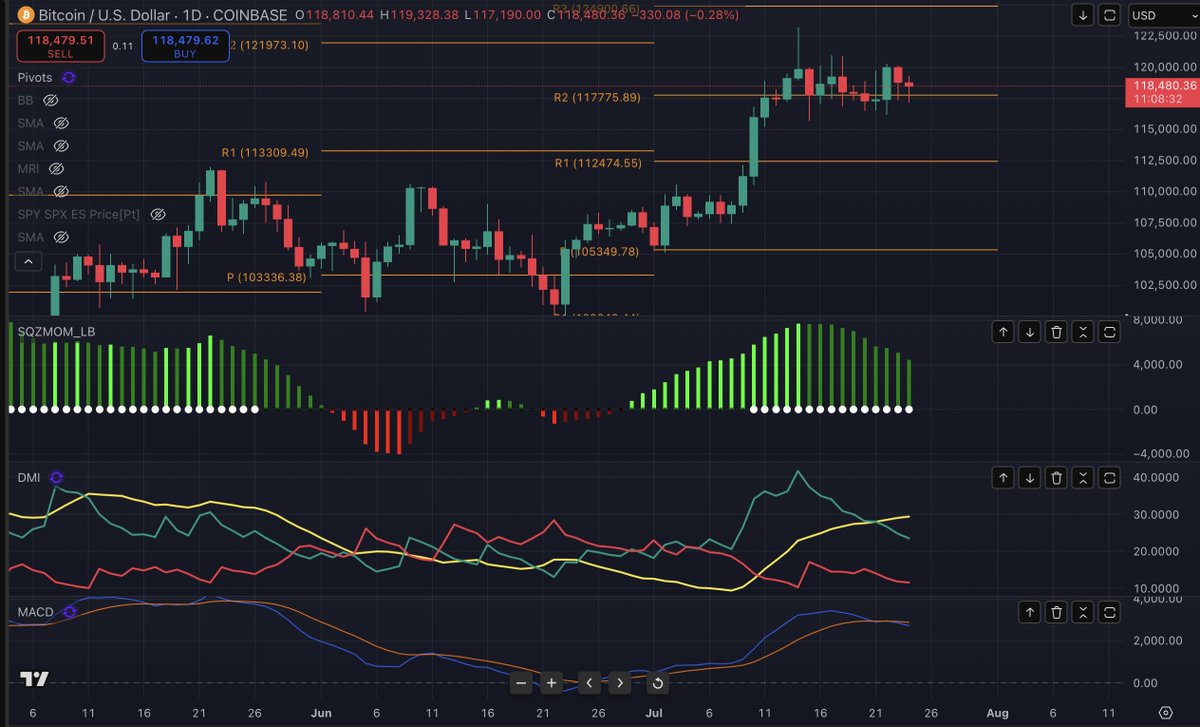1200x727 pixels.
Task: Move the SQZMOM_LB pane down
Action: pyautogui.click(x=1029, y=332)
